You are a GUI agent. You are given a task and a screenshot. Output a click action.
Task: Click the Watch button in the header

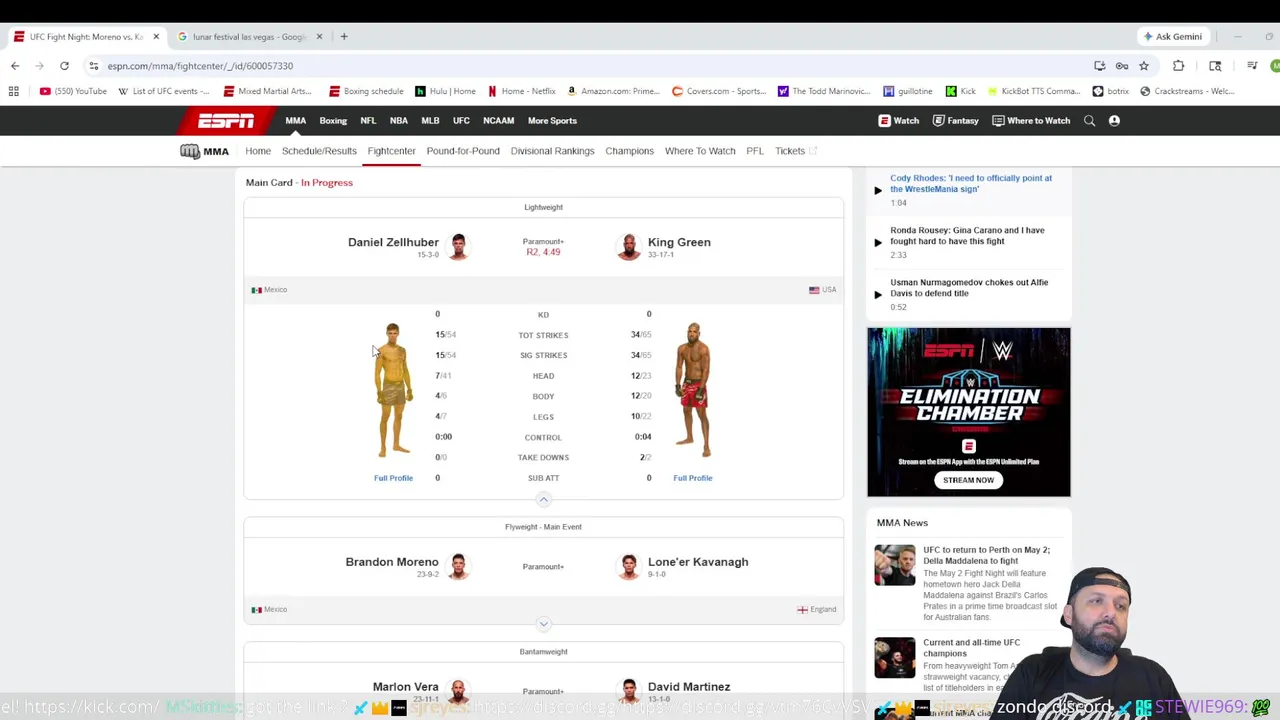898,121
